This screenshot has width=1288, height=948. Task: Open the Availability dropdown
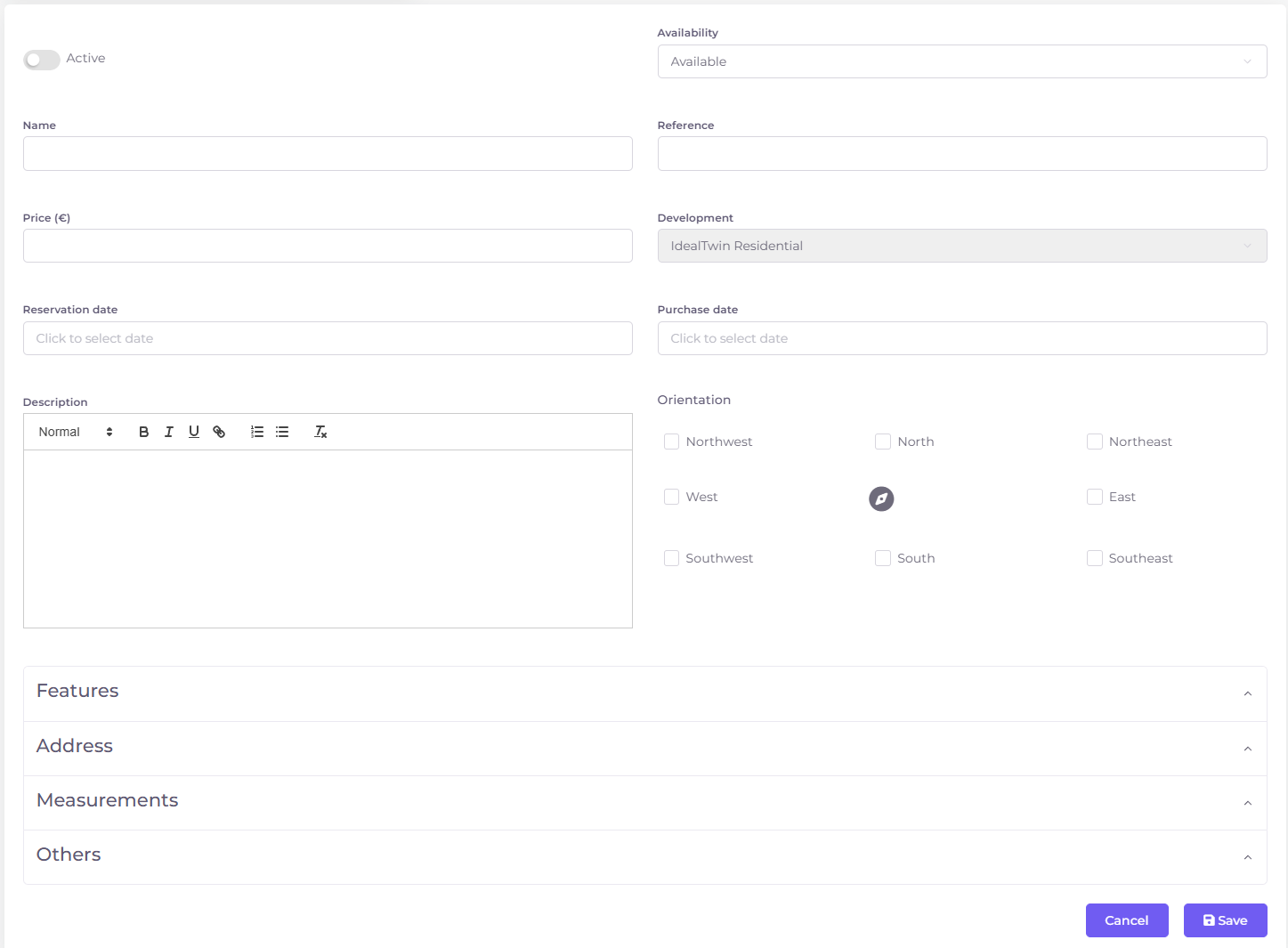click(x=961, y=61)
